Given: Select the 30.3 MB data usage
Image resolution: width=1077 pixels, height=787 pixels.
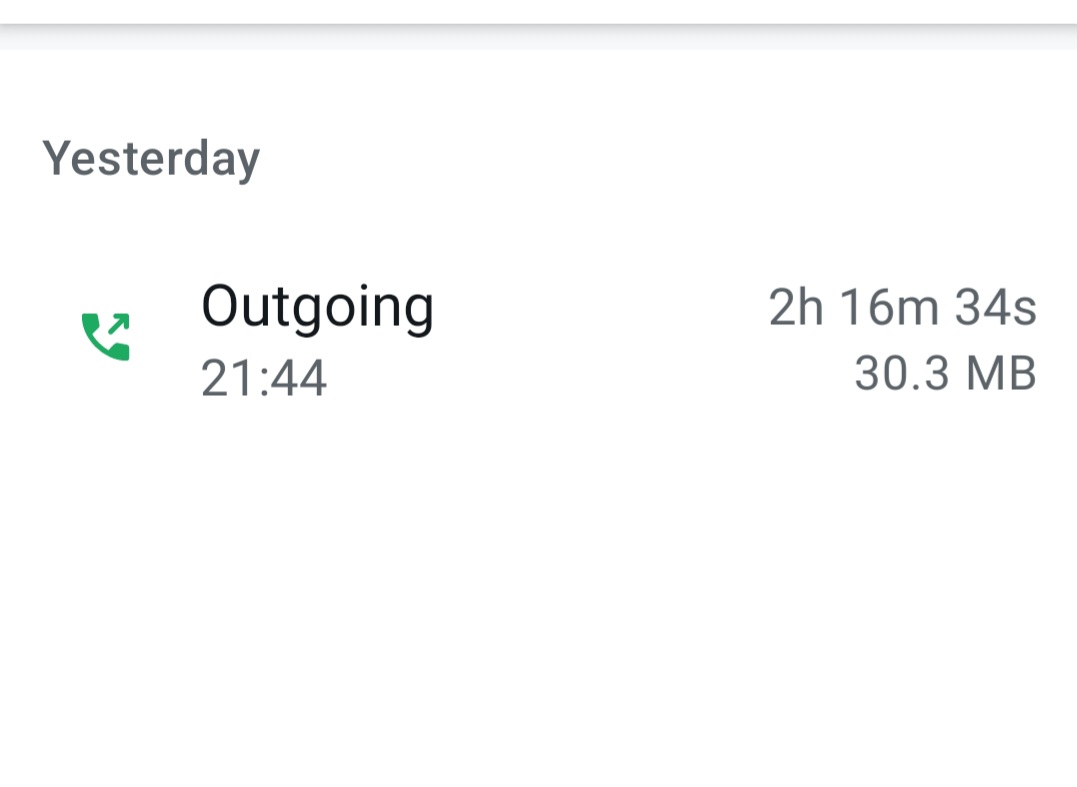Looking at the screenshot, I should coord(945,374).
